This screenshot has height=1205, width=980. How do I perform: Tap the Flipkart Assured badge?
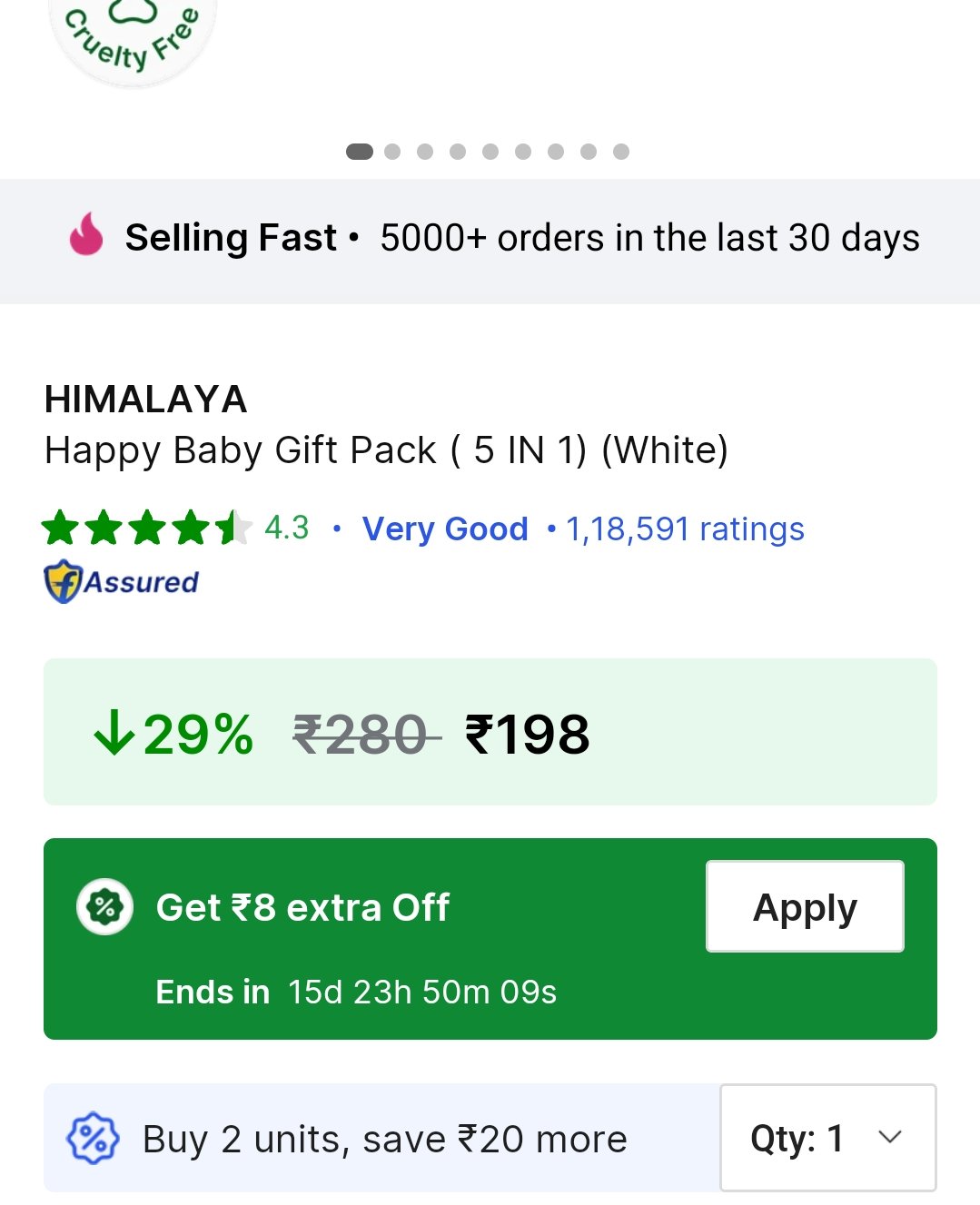tap(122, 581)
